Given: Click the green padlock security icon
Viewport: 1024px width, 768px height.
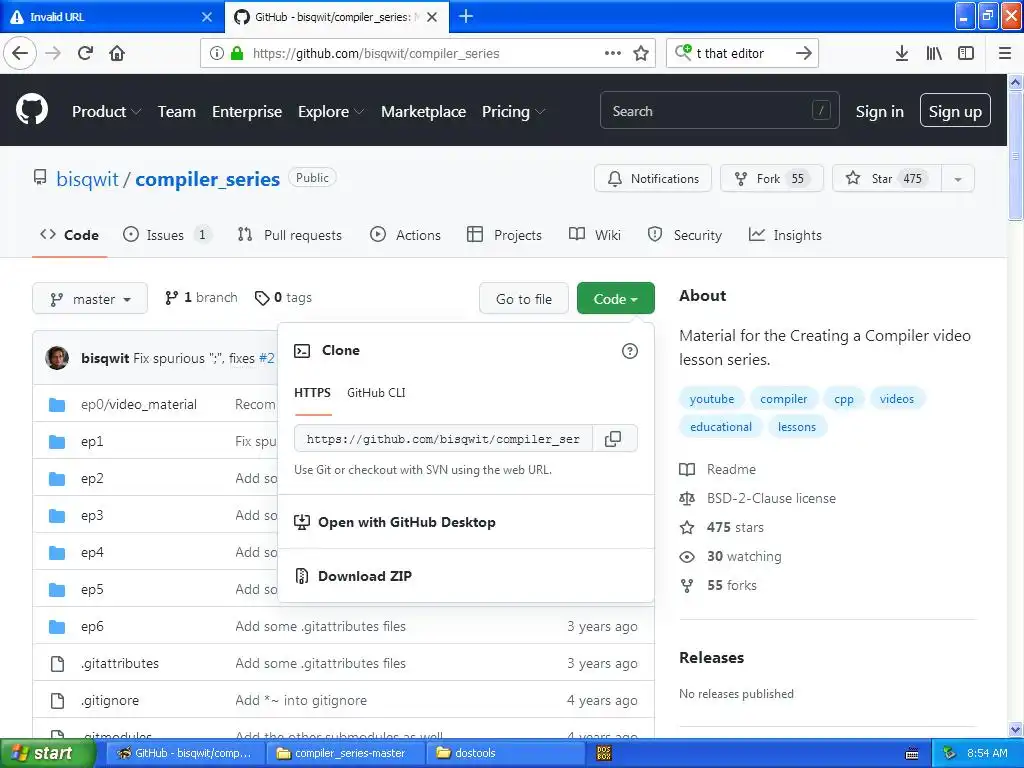Looking at the screenshot, I should (237, 53).
